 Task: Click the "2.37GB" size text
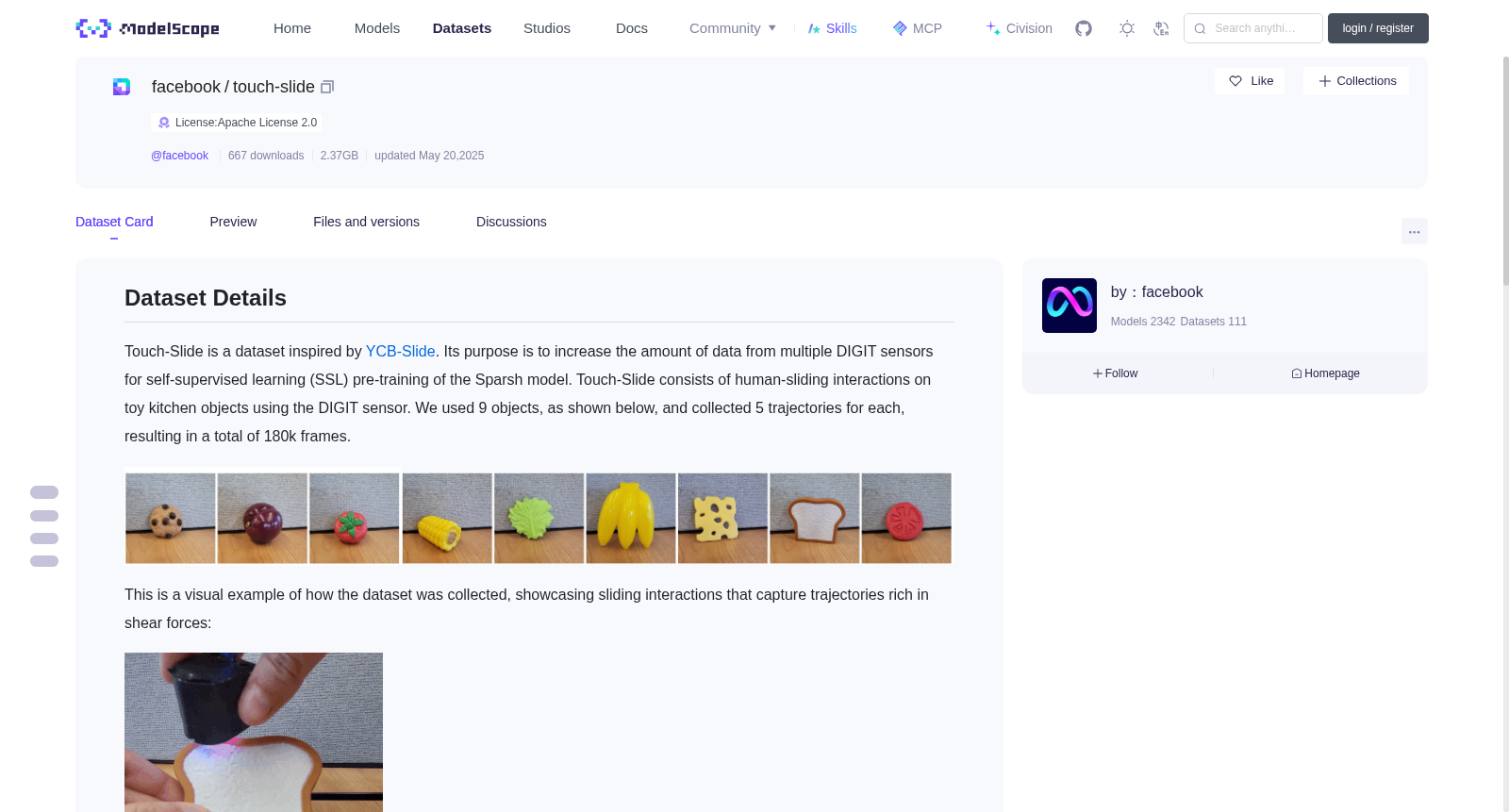[340, 156]
